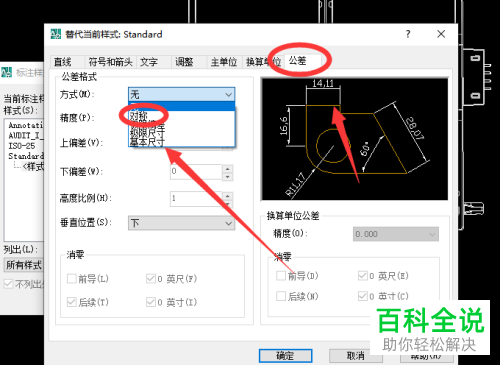
Task: Increase 高度比例 with the up arrow
Action: (228, 195)
